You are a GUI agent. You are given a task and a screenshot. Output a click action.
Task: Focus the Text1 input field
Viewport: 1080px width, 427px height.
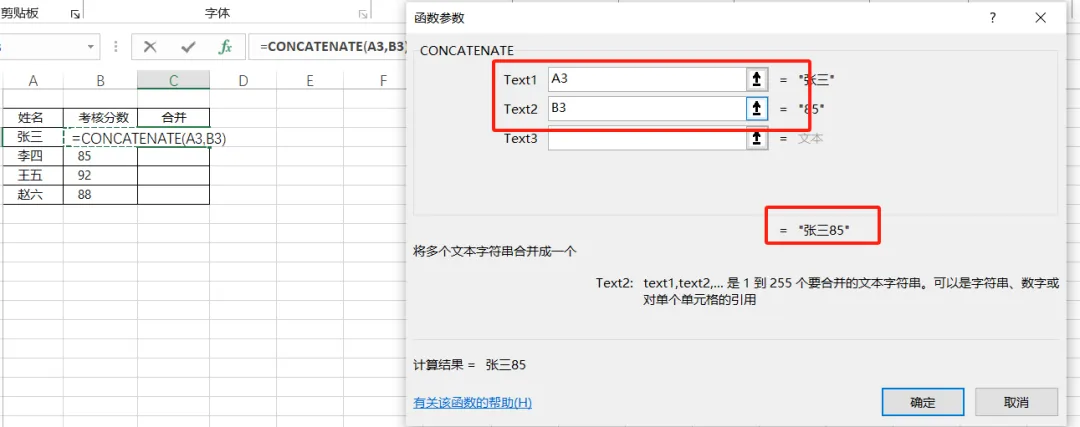pos(645,79)
